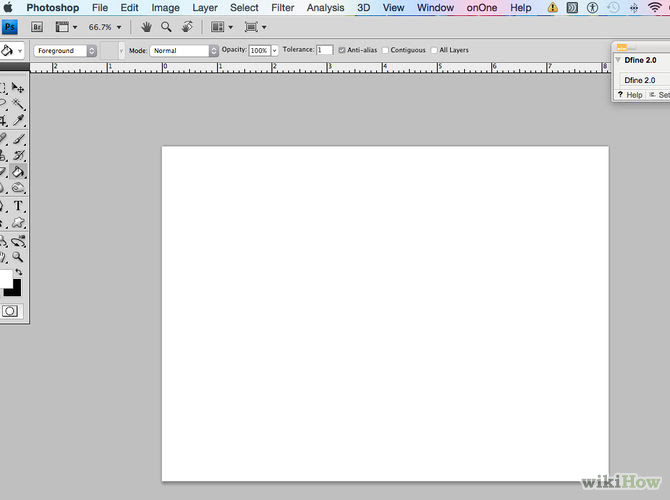Open the Screen Mode menu
This screenshot has width=670, height=500.
255,27
